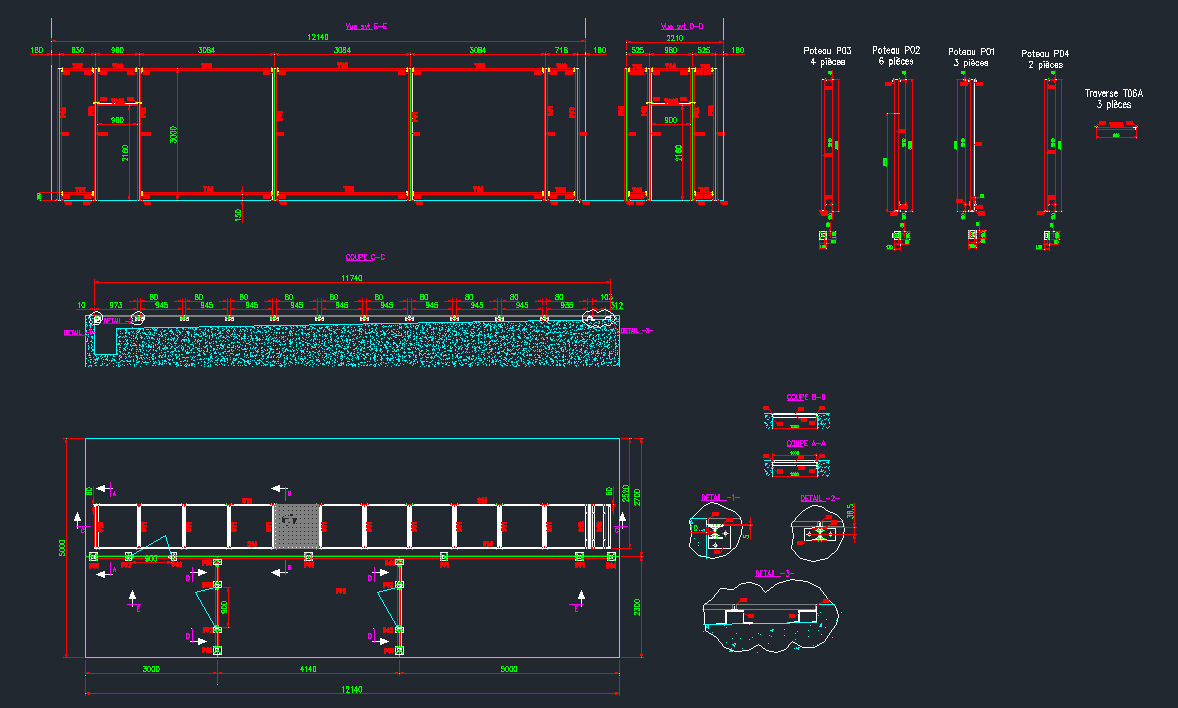
Task: Click the 2210 overall dimension text
Action: coord(675,38)
